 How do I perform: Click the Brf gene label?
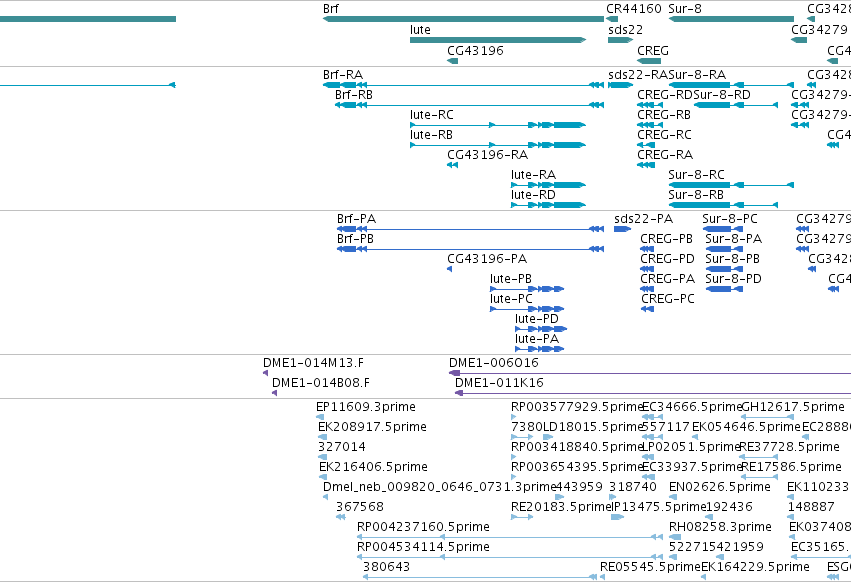[331, 9]
